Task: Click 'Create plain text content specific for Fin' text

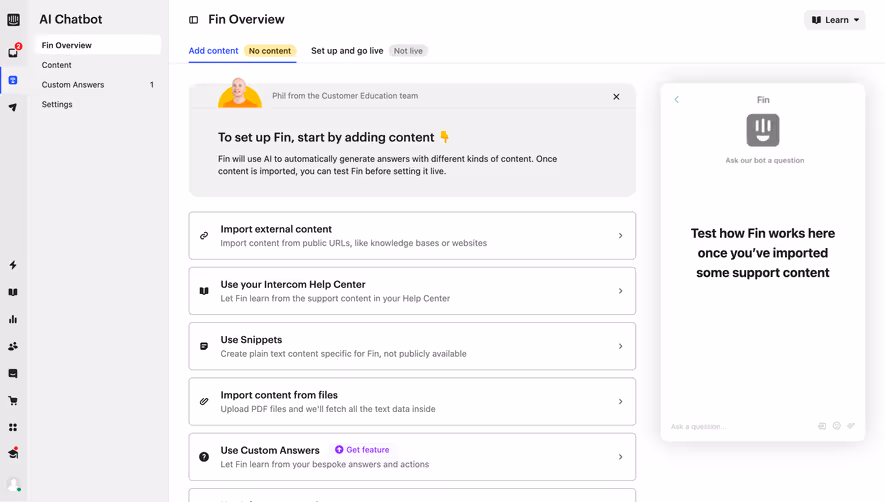Action: click(x=343, y=353)
